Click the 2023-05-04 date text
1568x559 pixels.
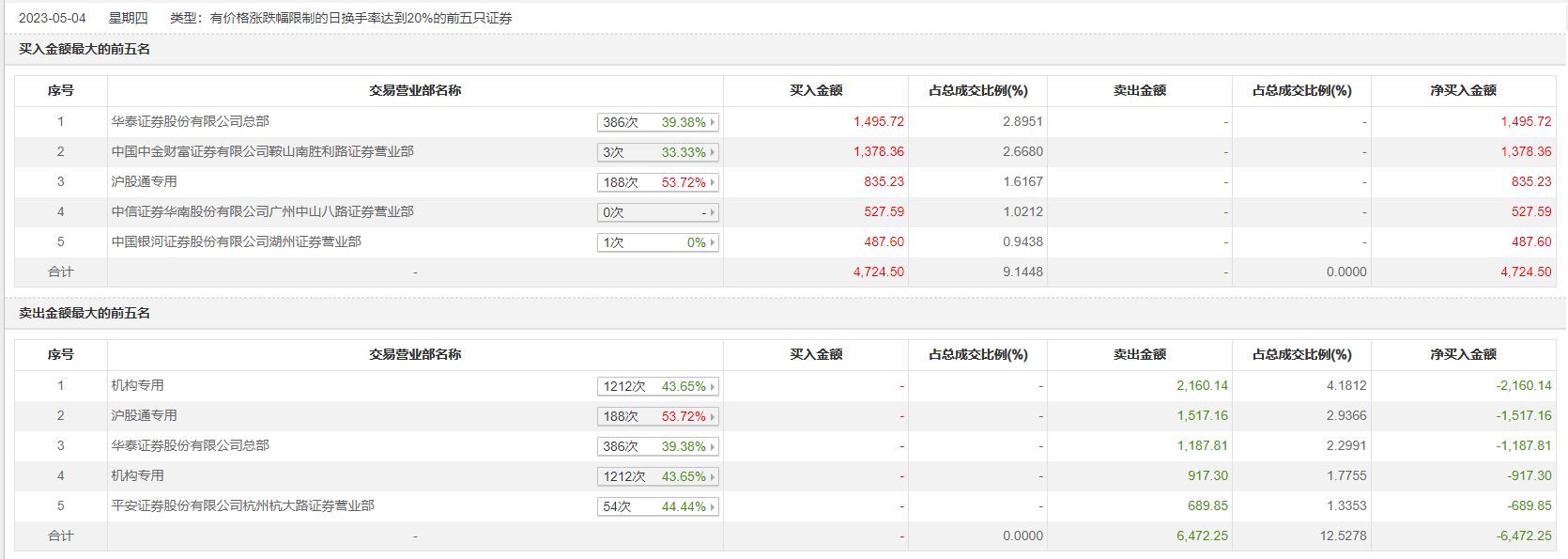point(52,18)
